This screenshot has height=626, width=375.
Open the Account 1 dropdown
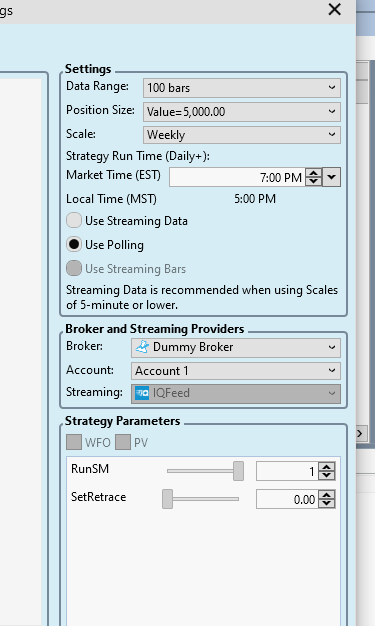pos(236,371)
